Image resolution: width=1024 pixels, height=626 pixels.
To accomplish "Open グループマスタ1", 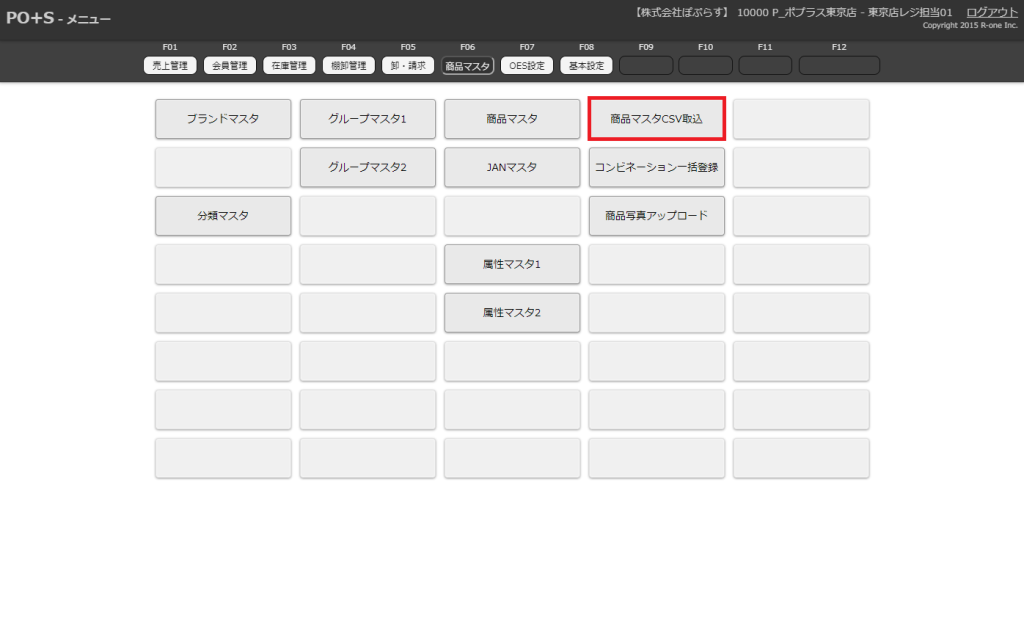I will tap(368, 119).
